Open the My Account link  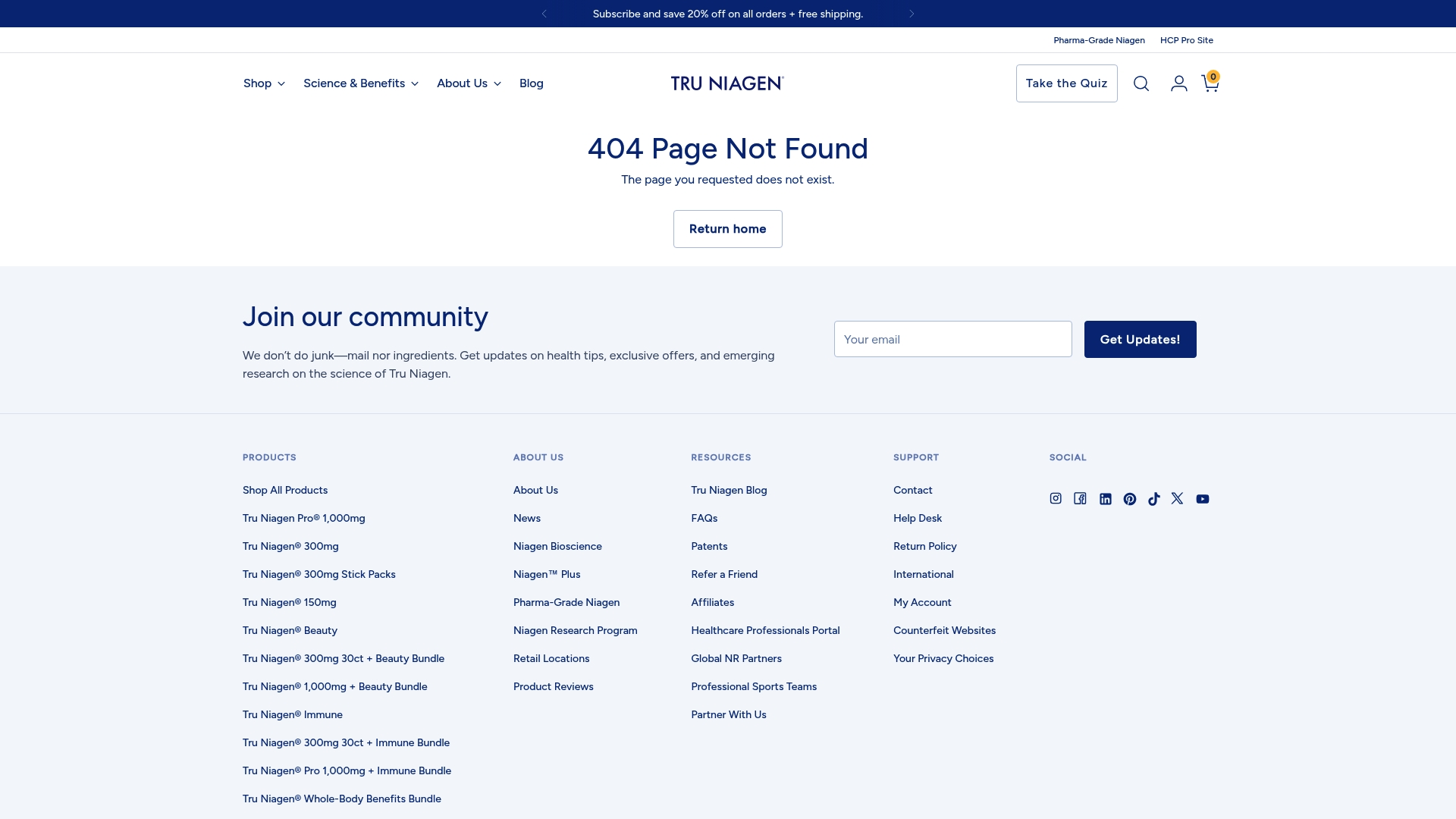pyautogui.click(x=922, y=603)
